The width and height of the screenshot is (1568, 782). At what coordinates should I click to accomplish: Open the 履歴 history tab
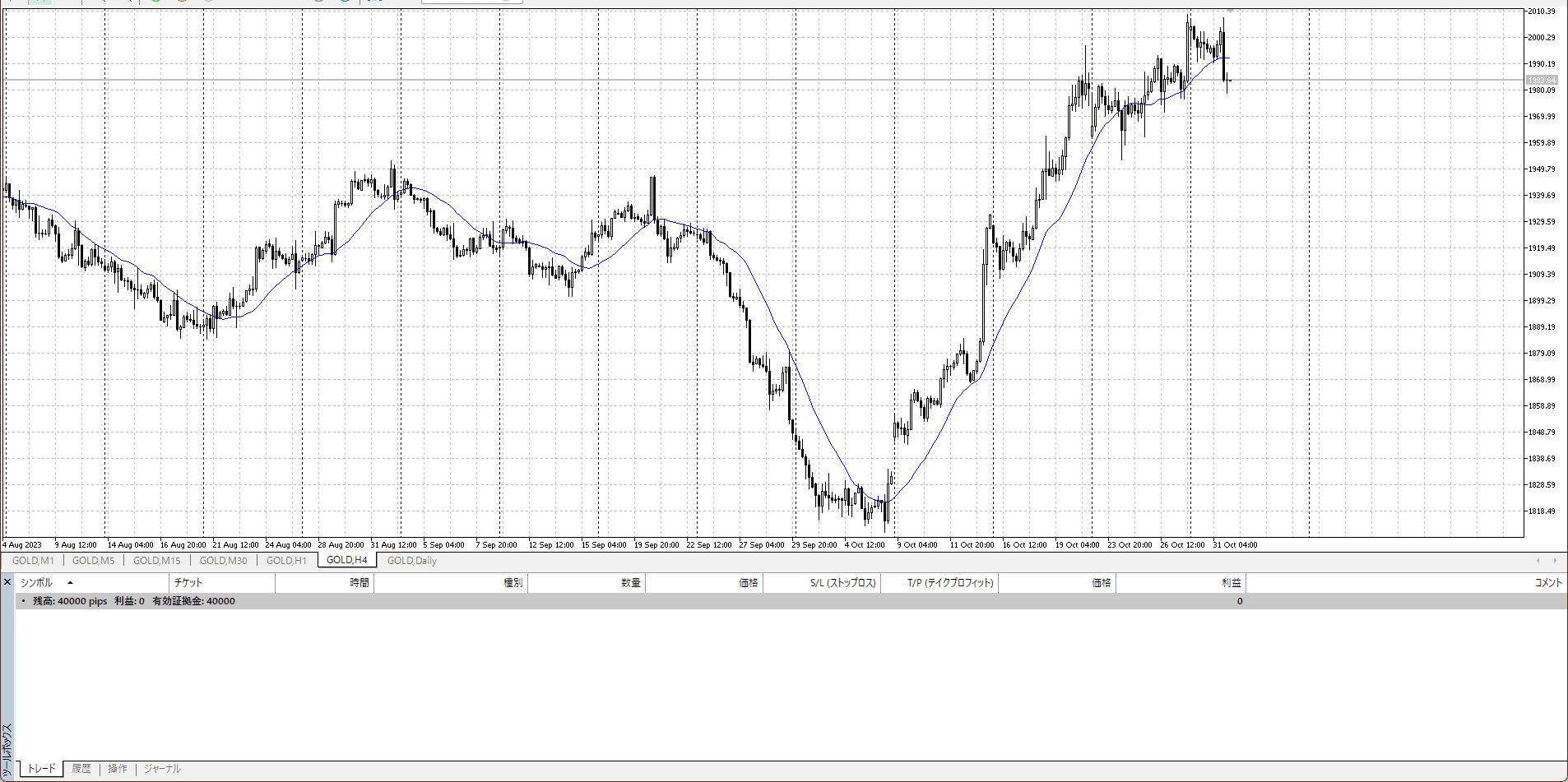pyautogui.click(x=81, y=769)
